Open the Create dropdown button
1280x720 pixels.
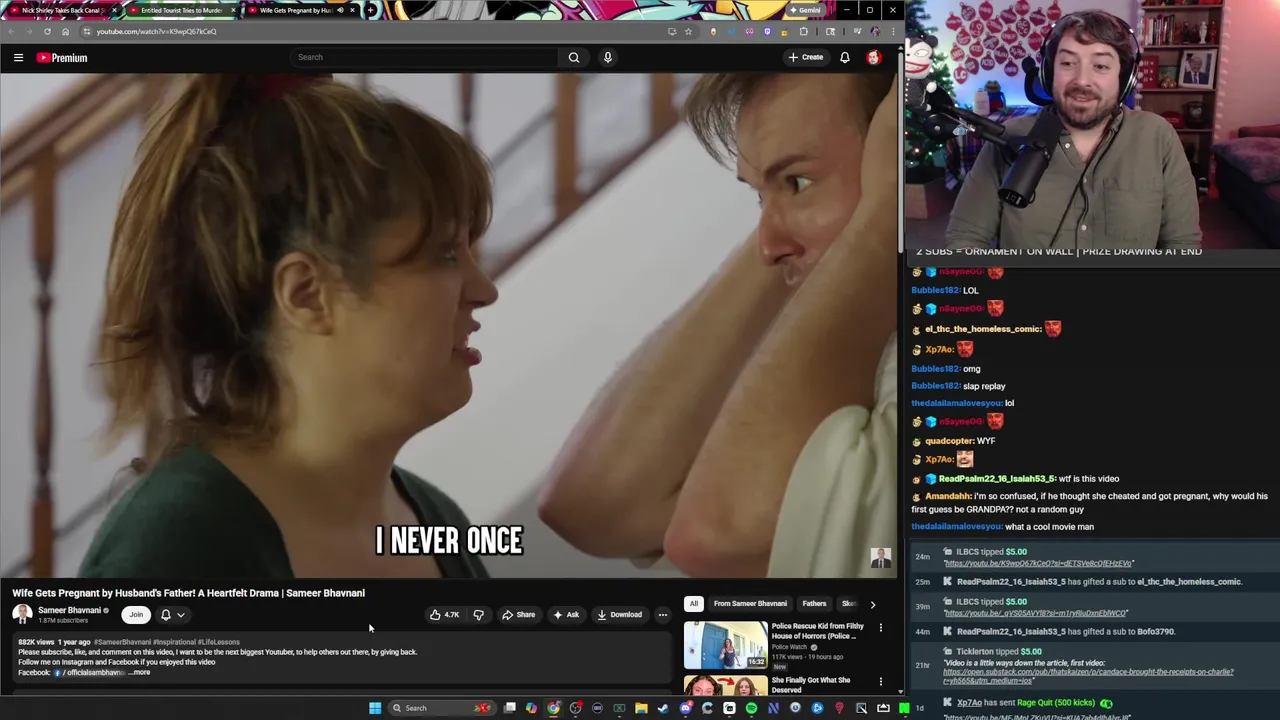[806, 57]
